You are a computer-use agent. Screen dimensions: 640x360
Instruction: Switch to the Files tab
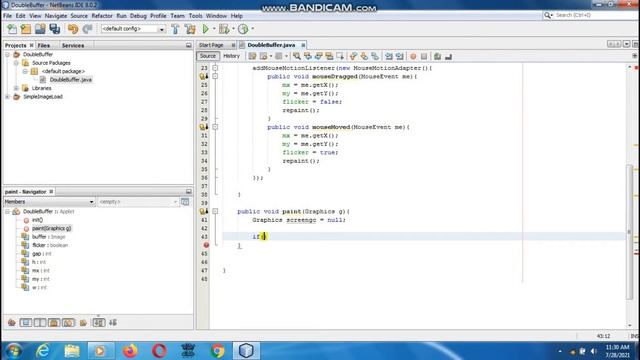point(44,45)
